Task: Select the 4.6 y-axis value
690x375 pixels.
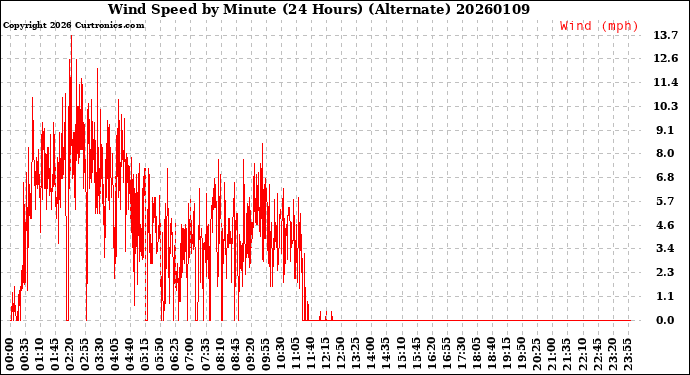Action: (665, 225)
